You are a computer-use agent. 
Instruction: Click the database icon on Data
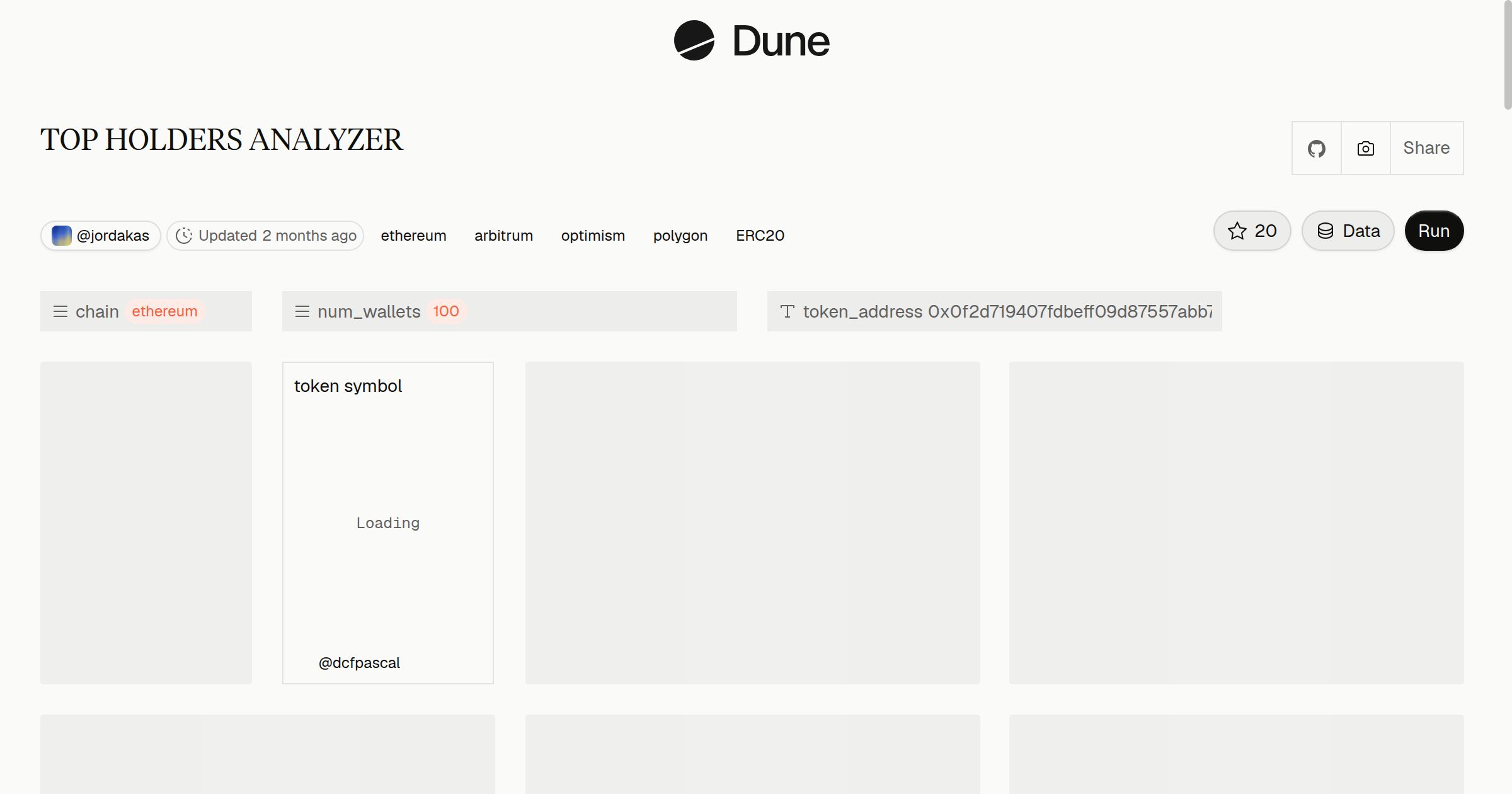1326,231
